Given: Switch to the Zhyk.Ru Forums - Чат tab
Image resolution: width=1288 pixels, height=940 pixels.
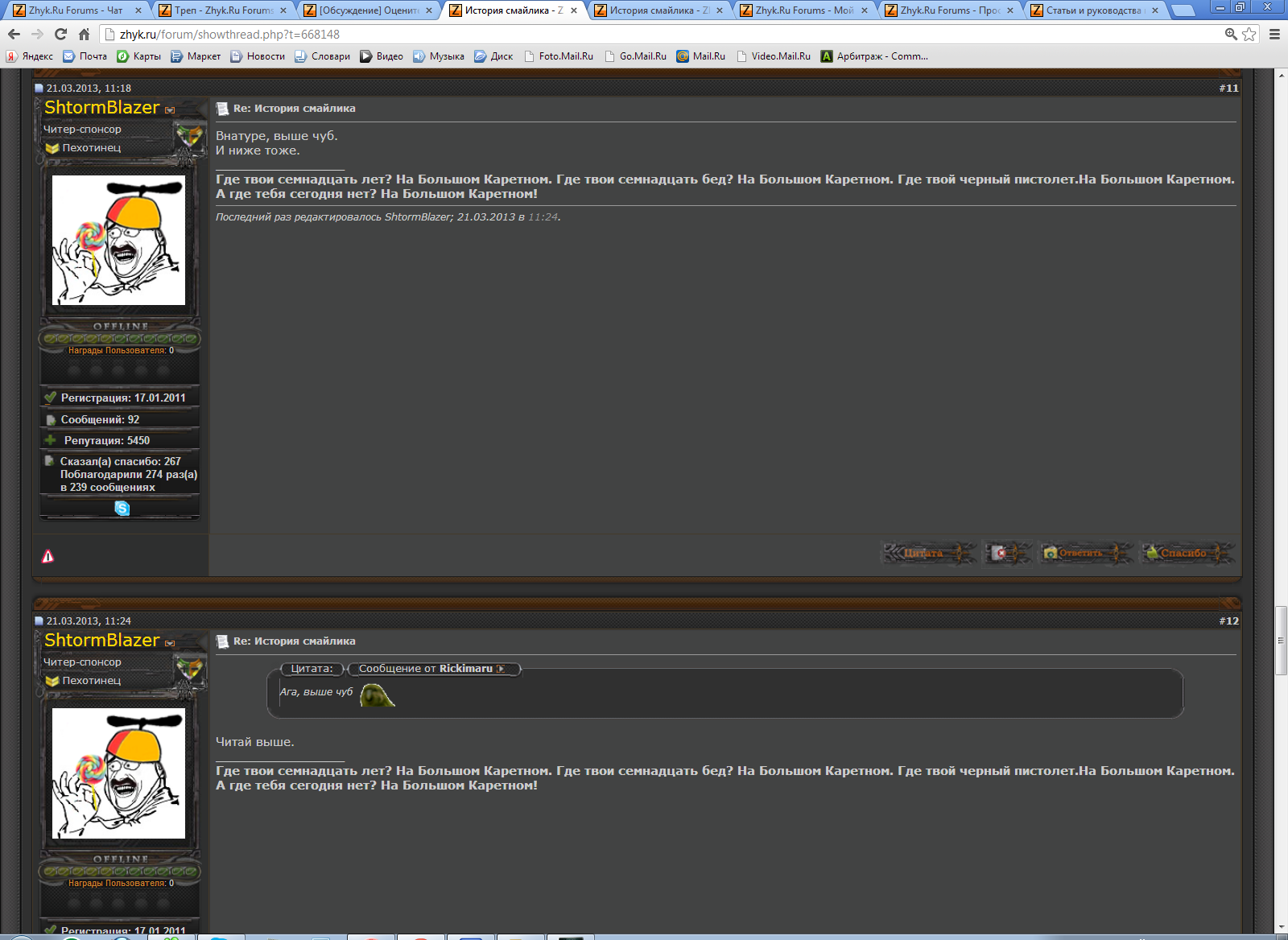Looking at the screenshot, I should tap(75, 10).
